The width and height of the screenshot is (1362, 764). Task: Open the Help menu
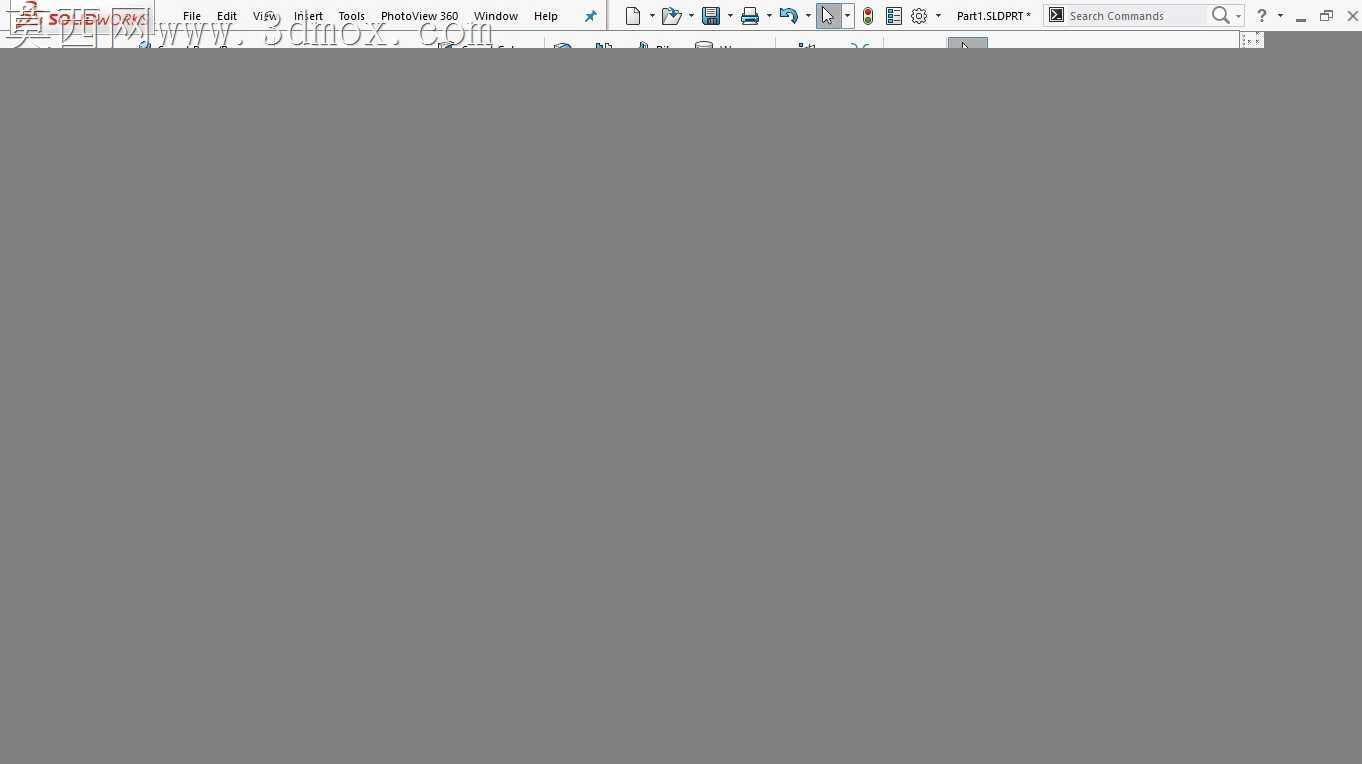click(546, 16)
